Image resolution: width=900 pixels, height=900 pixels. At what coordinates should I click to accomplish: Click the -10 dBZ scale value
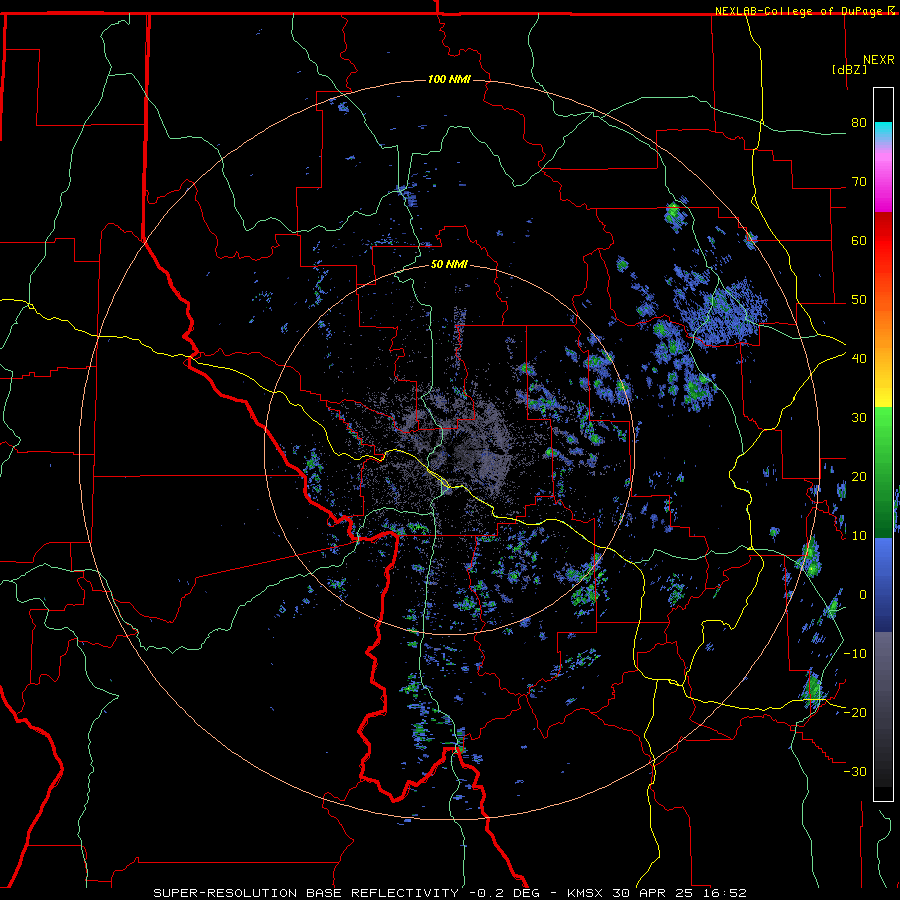point(855,654)
